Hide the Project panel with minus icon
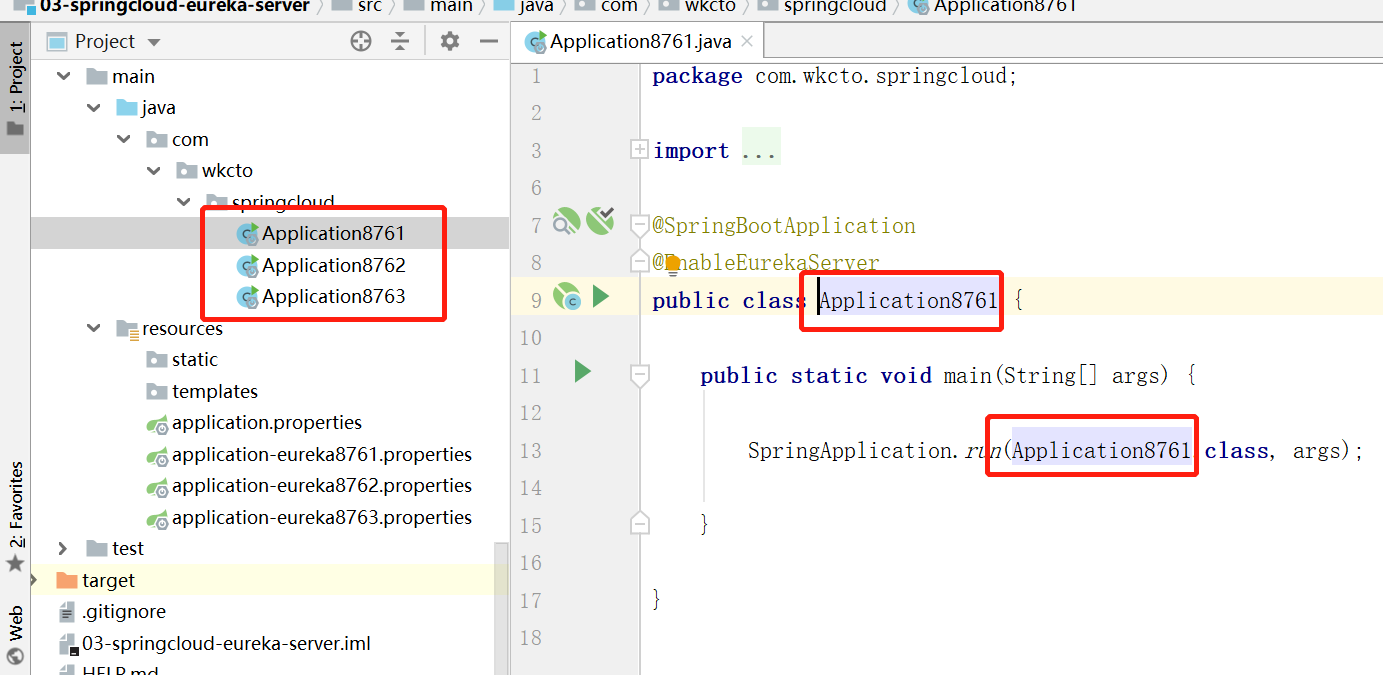1383x675 pixels. pos(488,41)
